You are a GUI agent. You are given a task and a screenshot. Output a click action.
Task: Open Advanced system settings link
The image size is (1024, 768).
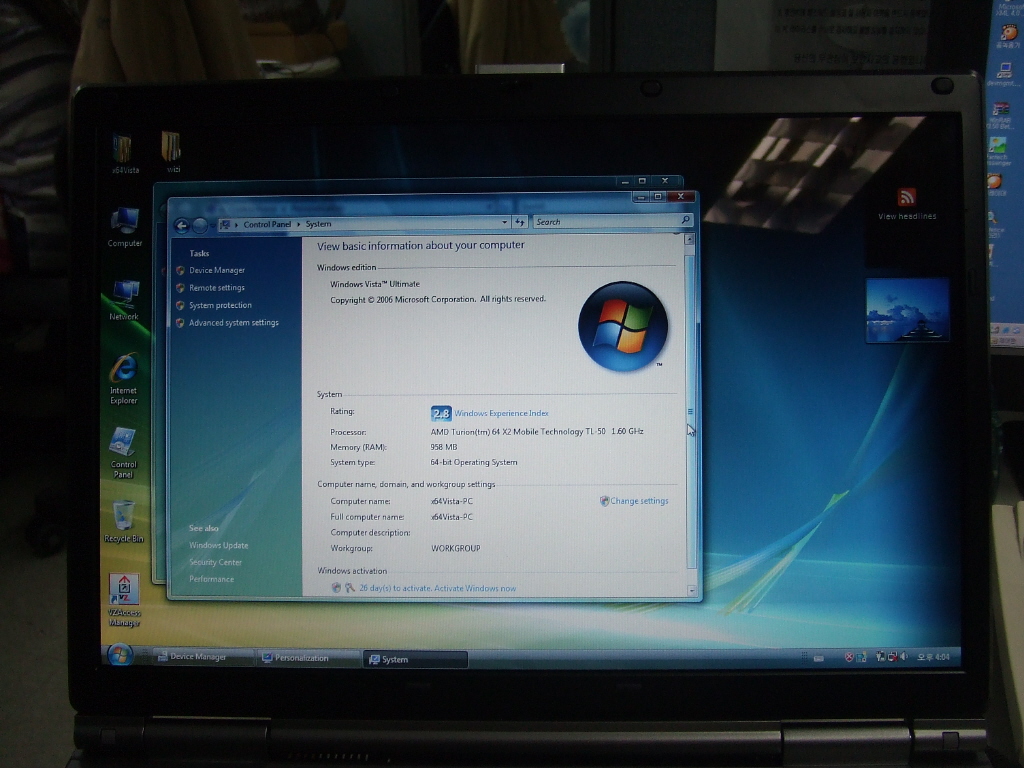click(x=234, y=323)
